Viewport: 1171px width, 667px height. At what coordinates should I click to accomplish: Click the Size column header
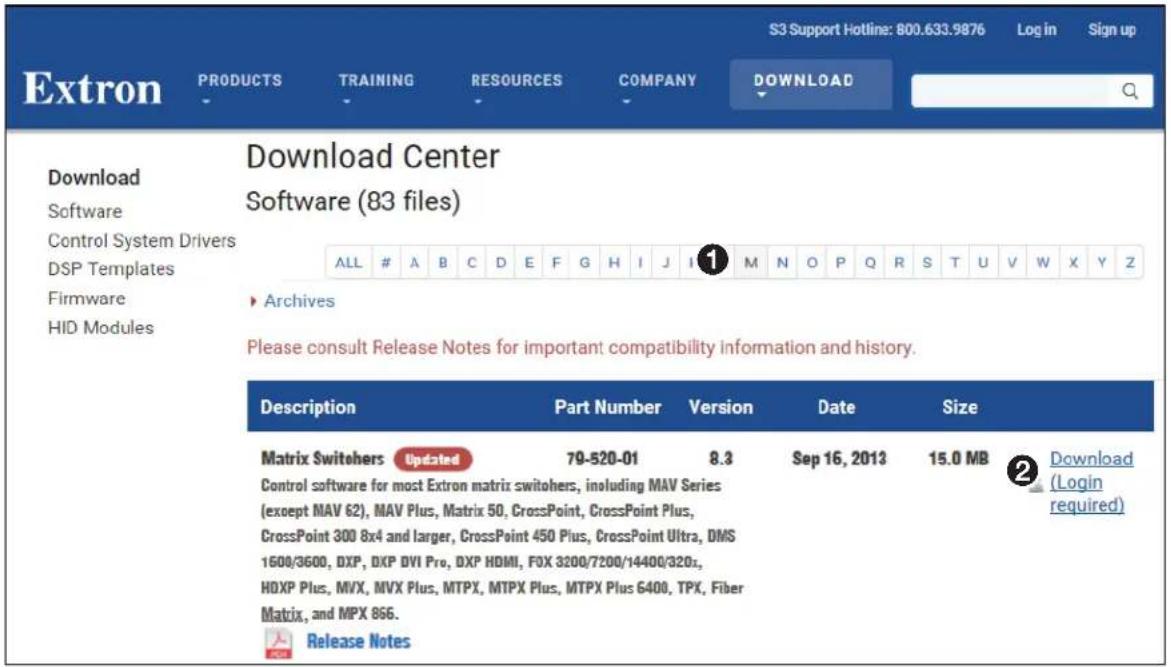(x=960, y=408)
